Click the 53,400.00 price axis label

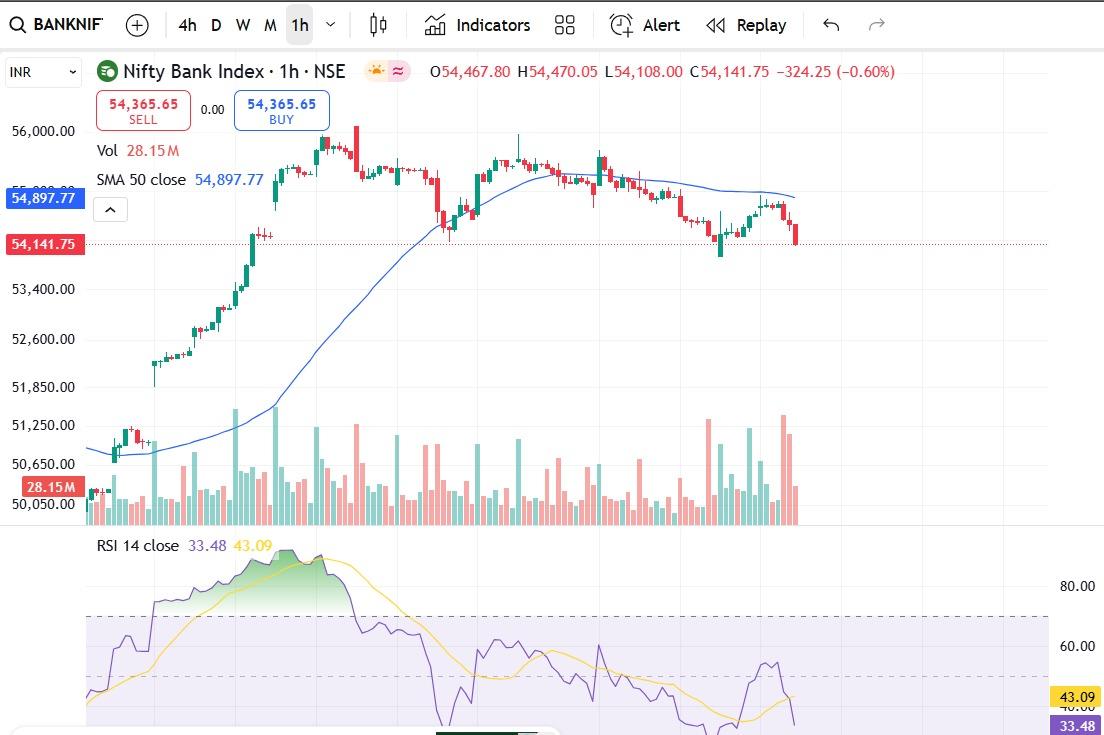pos(43,289)
